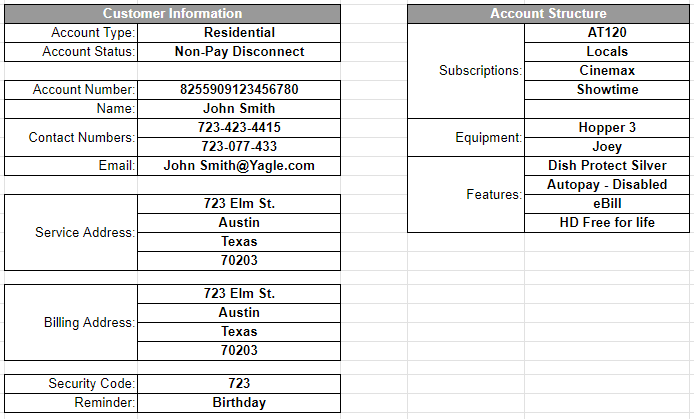Select the account number 8255909123456780 cell
The height and width of the screenshot is (419, 694).
coord(239,90)
